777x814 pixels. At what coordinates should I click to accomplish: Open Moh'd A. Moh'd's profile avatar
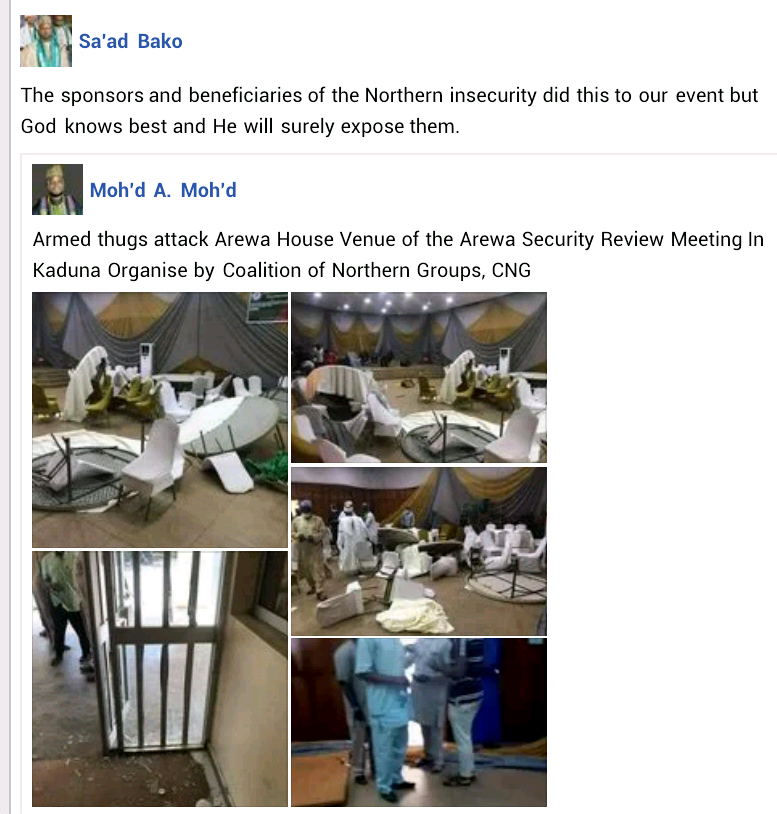(57, 189)
